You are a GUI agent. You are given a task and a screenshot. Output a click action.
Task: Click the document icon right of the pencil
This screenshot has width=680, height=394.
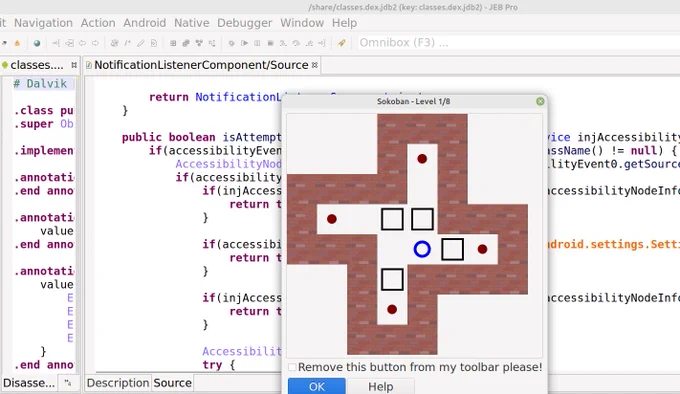154,43
